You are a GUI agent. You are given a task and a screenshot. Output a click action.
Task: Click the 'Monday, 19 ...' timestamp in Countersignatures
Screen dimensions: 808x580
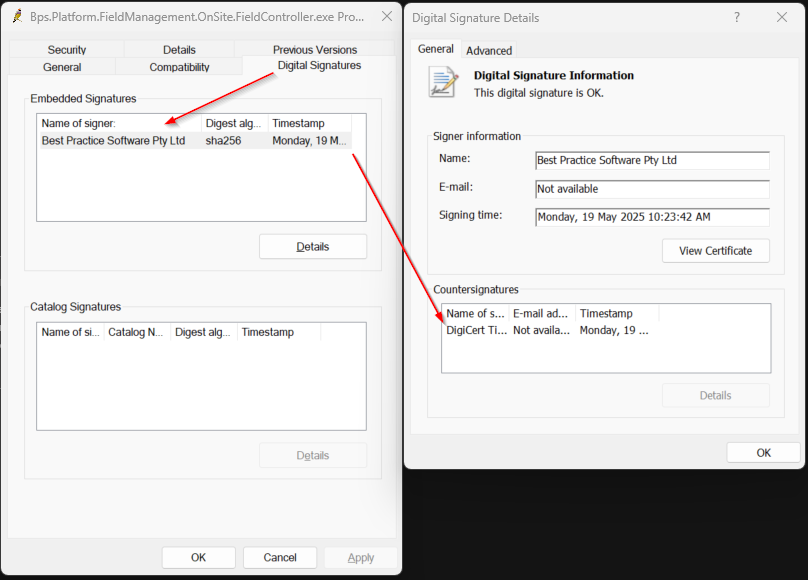pyautogui.click(x=614, y=330)
